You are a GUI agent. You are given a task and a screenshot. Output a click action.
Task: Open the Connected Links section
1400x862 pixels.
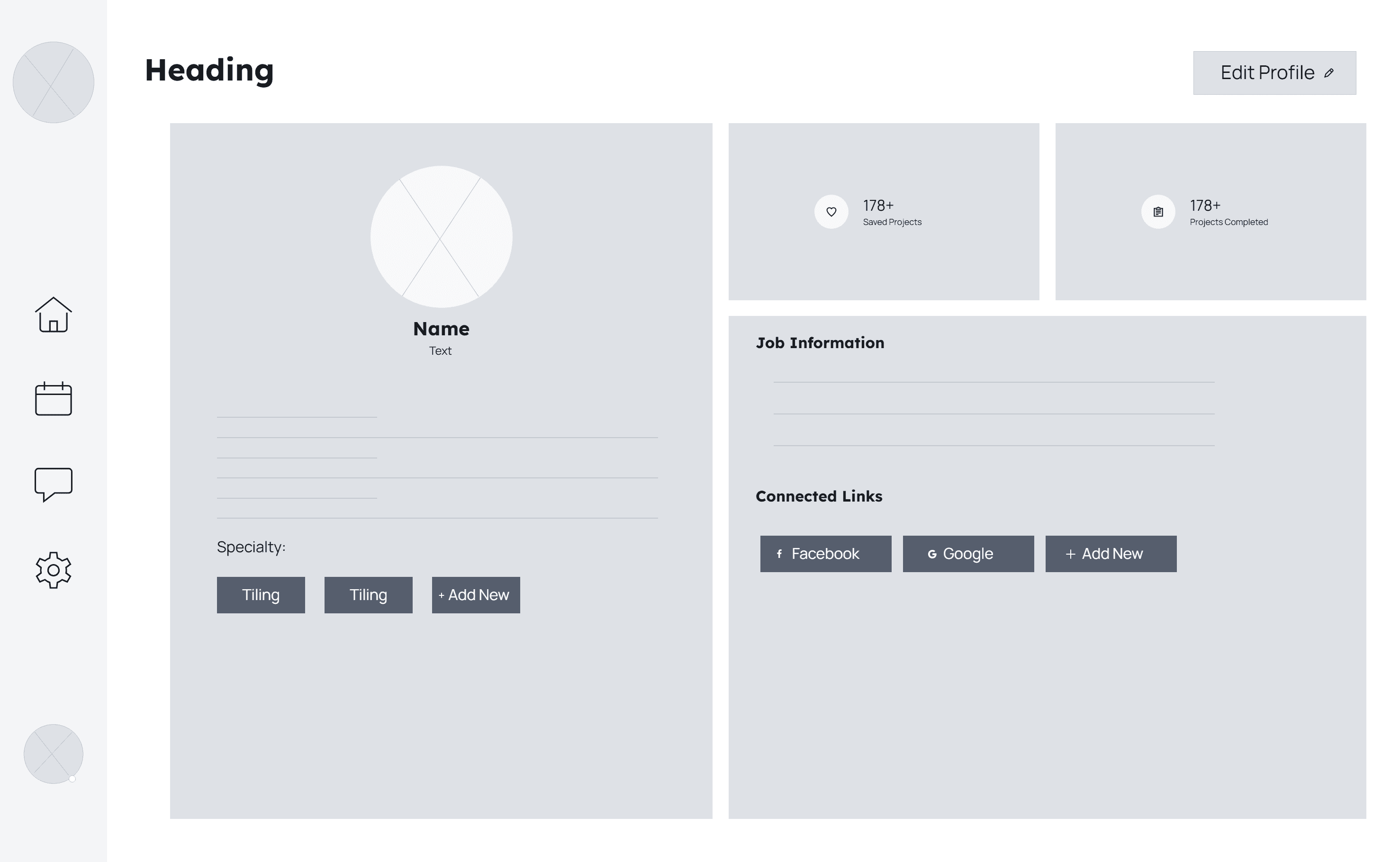[x=818, y=494]
